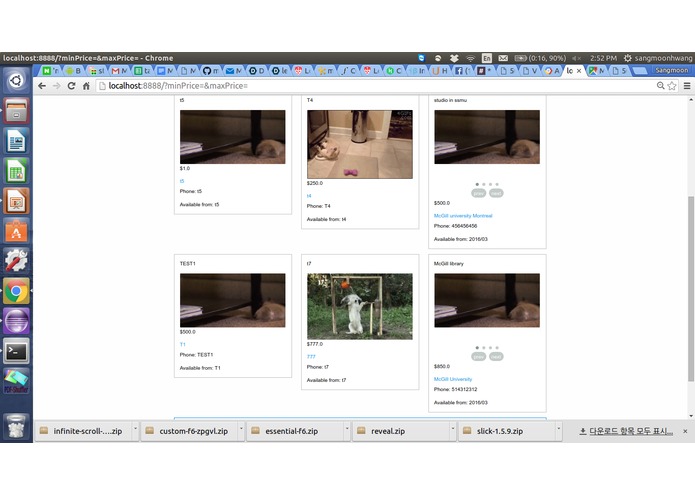Open the muted volume indicator

coord(577,58)
